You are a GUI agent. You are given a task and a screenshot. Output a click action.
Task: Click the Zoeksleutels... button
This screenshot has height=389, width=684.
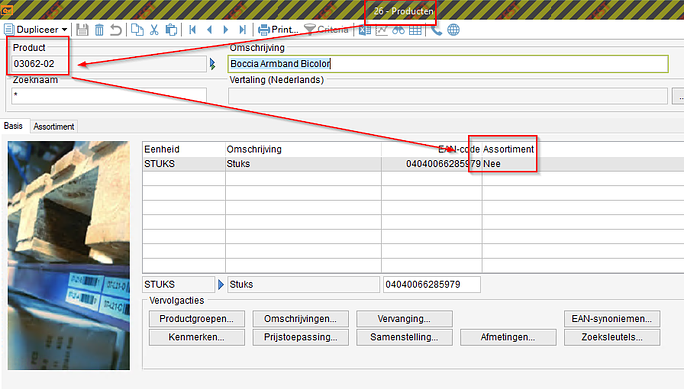click(612, 337)
